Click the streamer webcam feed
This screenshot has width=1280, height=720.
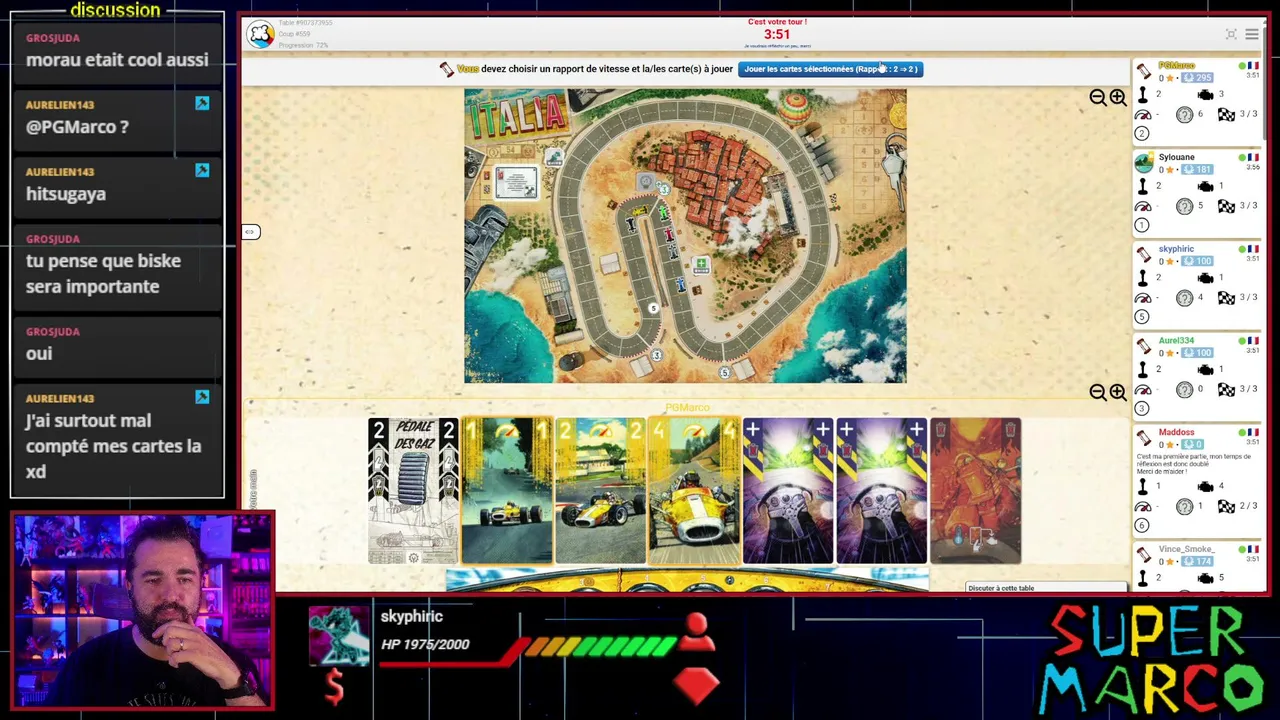coord(143,612)
